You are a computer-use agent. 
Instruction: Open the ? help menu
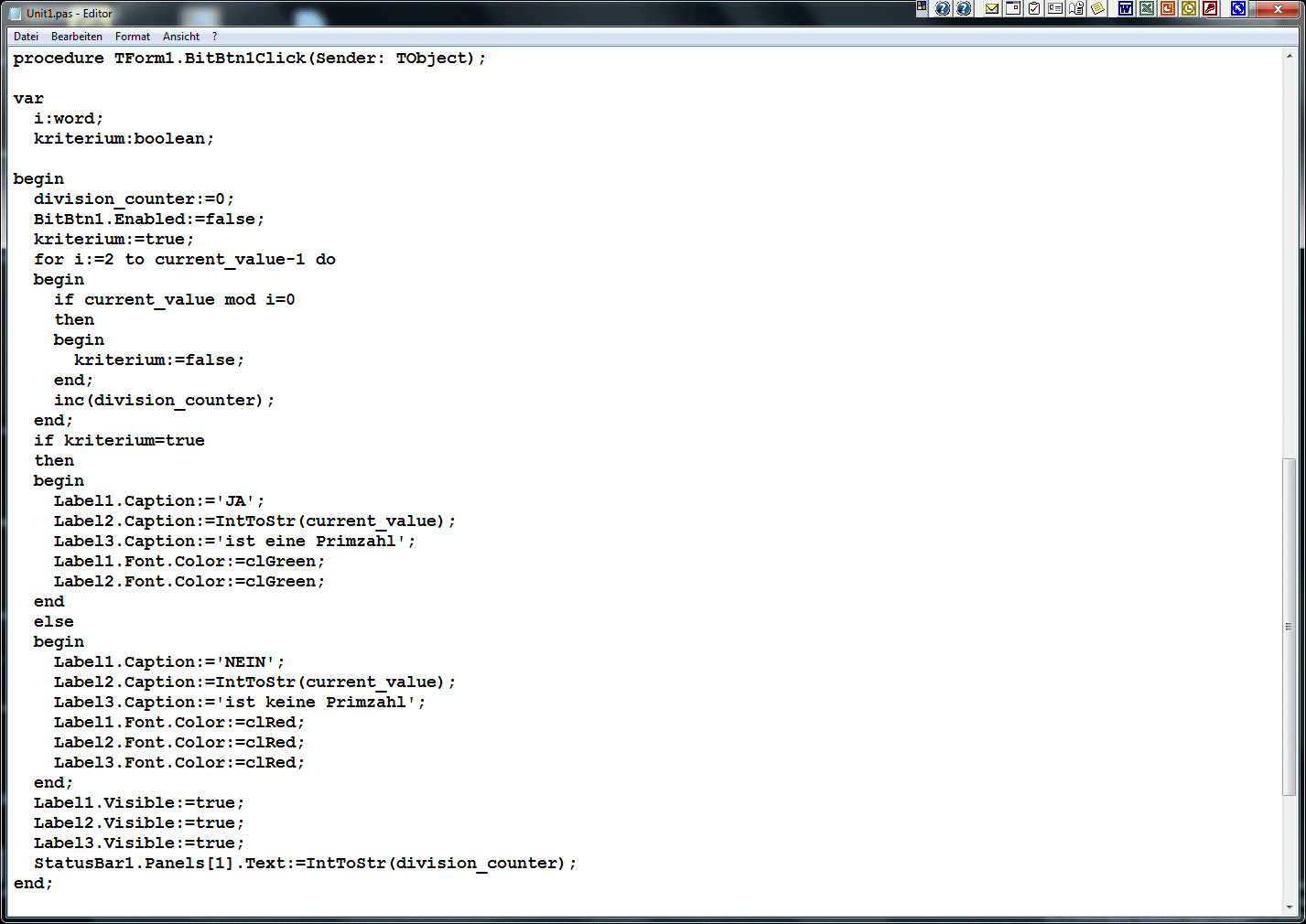tap(214, 37)
